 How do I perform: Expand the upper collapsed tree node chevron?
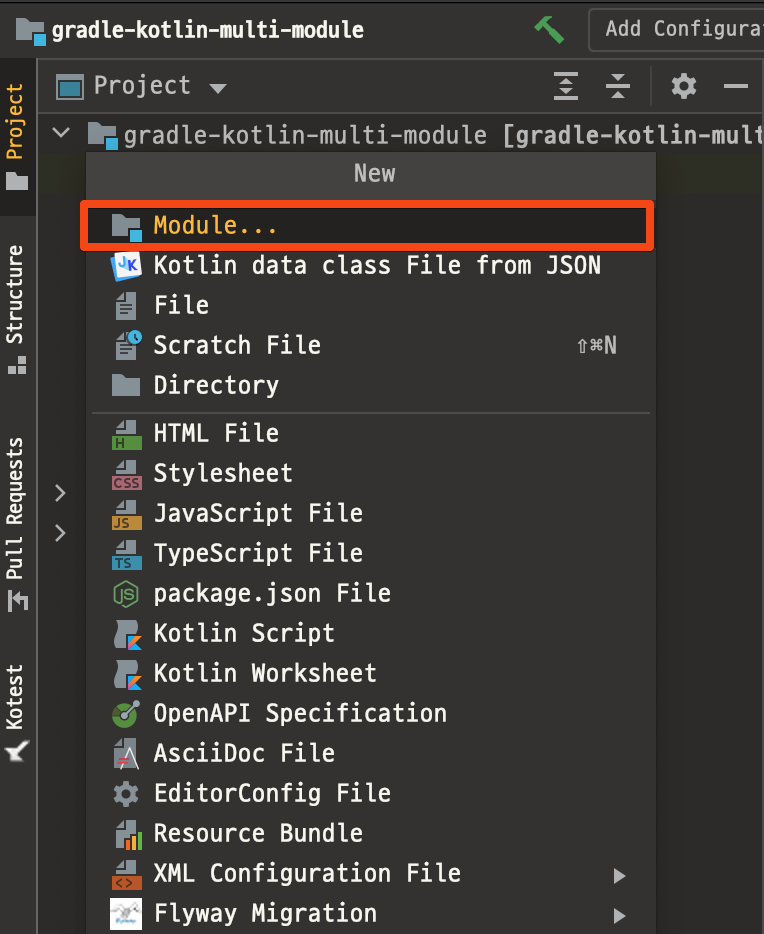[60, 493]
